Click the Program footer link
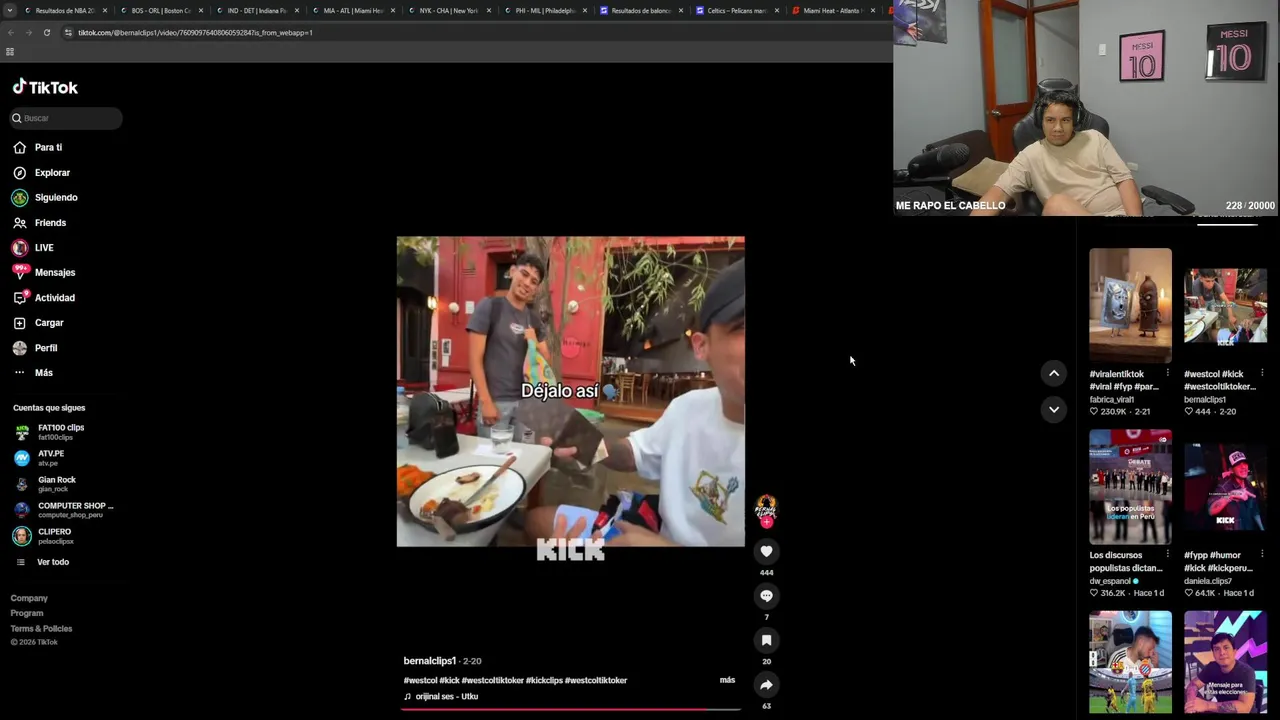The height and width of the screenshot is (720, 1280). (x=27, y=613)
